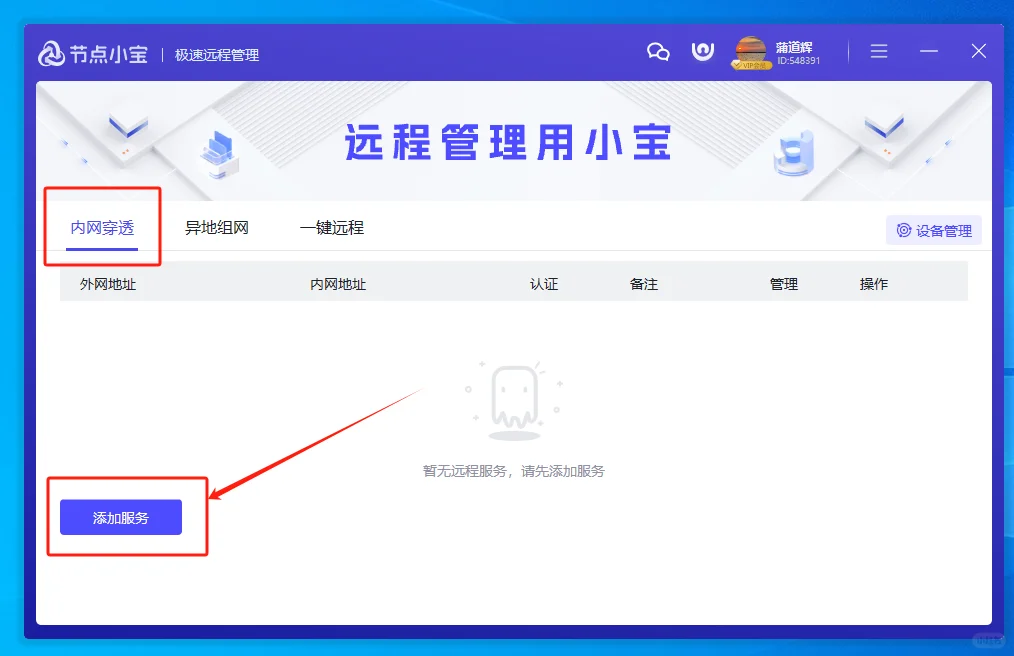Click the 节点小宝 logo

pos(93,54)
